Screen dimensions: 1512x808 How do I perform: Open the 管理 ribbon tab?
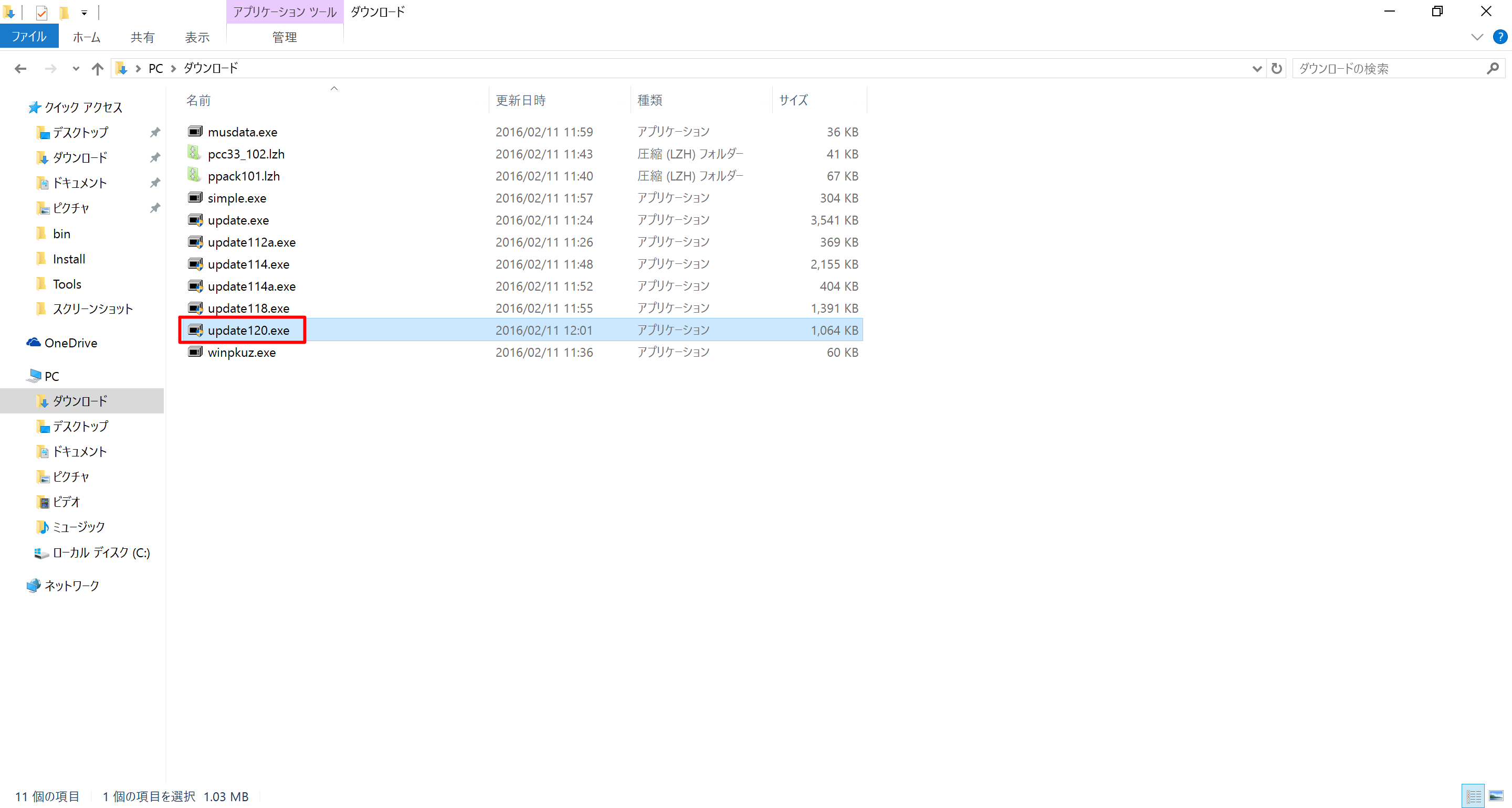tap(285, 37)
